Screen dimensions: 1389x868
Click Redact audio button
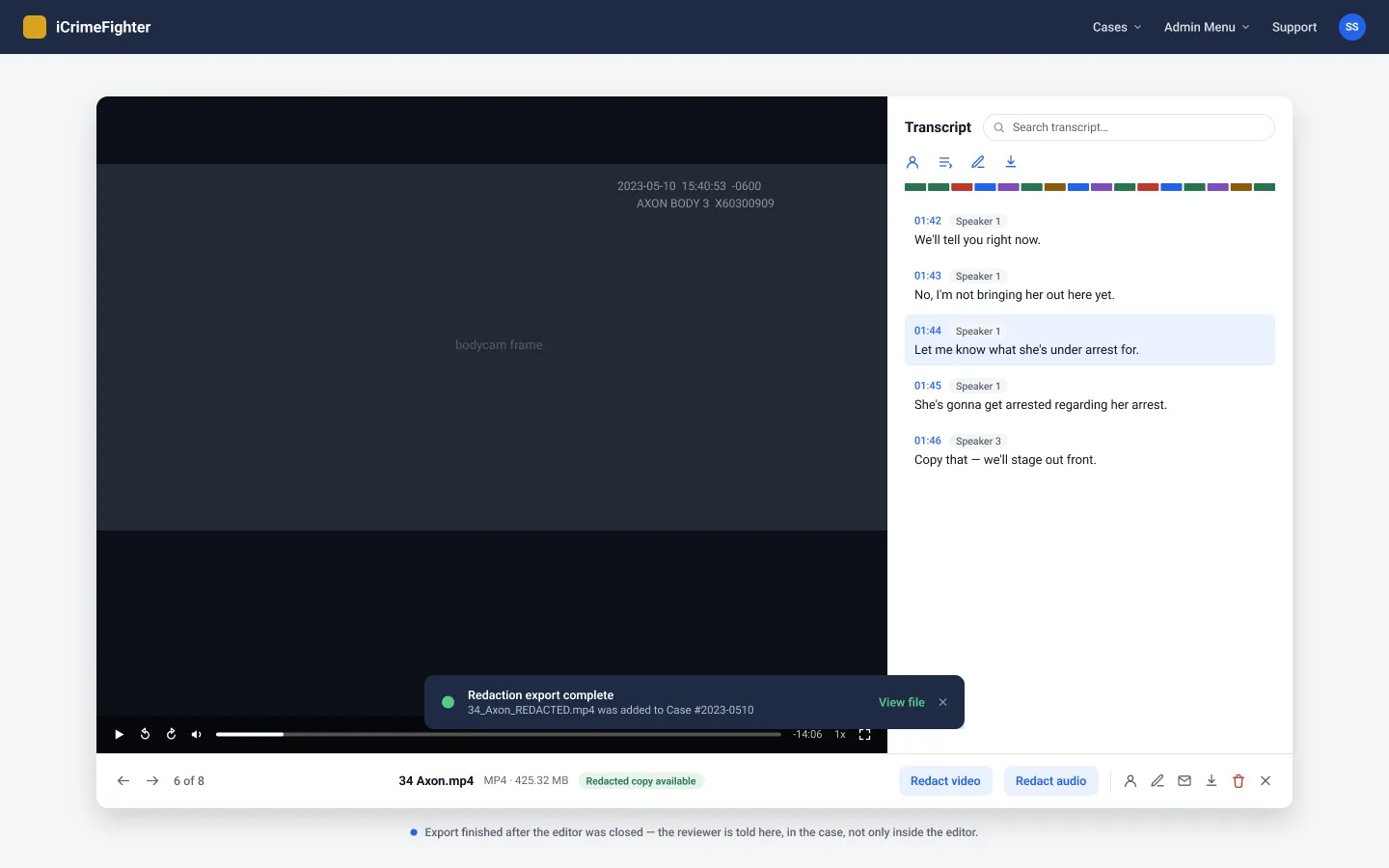pos(1050,781)
